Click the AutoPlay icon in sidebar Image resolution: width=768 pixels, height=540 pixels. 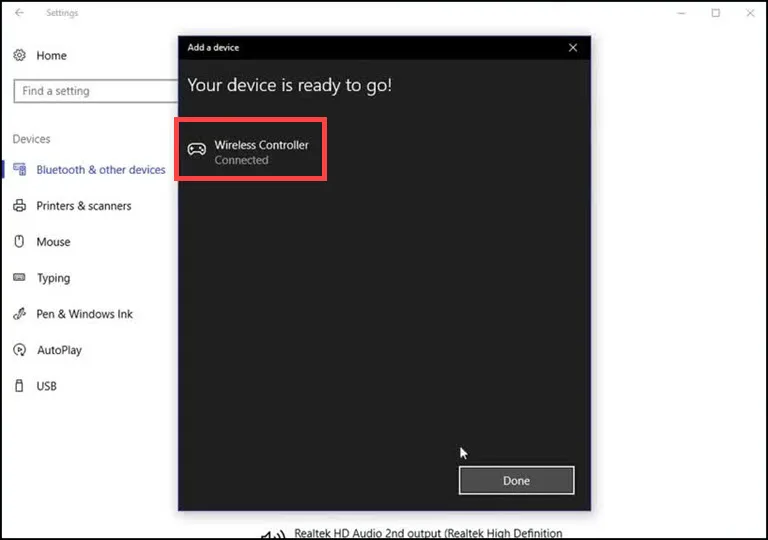pyautogui.click(x=19, y=350)
